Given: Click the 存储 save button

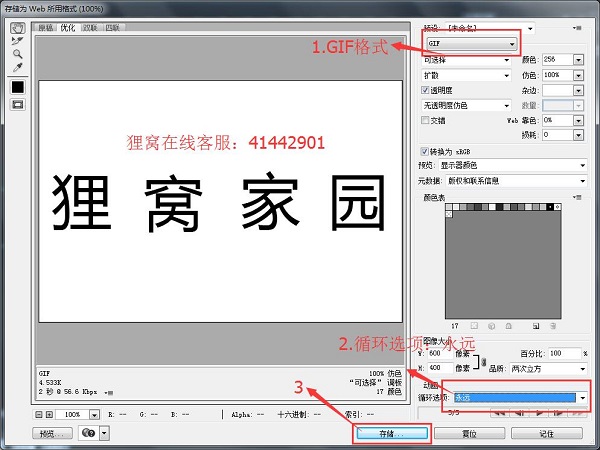Looking at the screenshot, I should [x=392, y=434].
